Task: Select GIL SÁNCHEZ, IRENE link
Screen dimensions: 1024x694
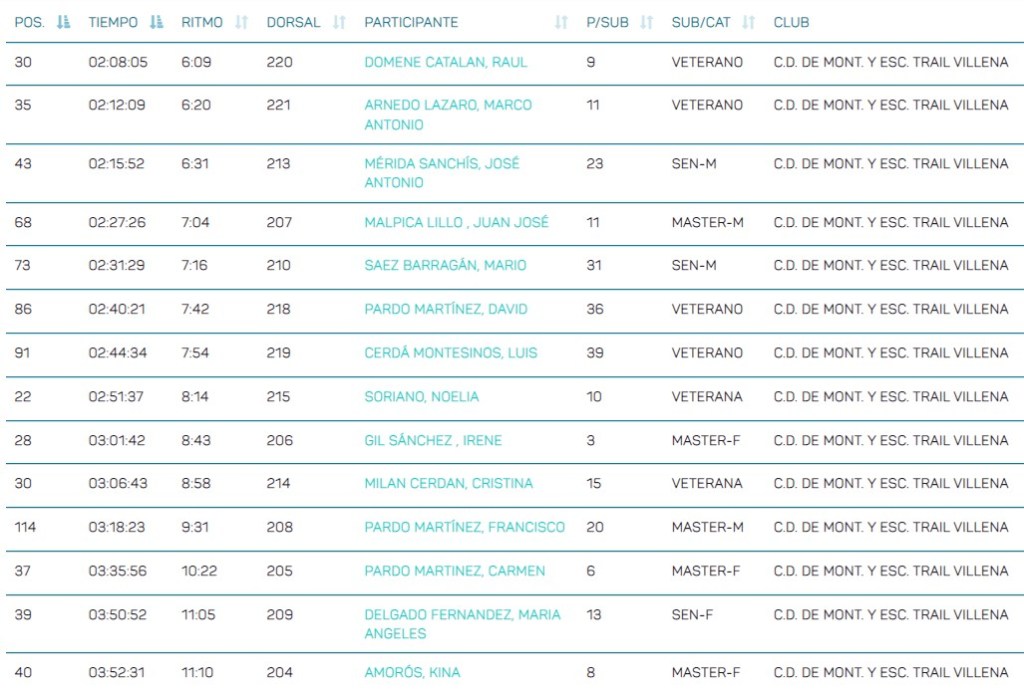Action: click(433, 440)
